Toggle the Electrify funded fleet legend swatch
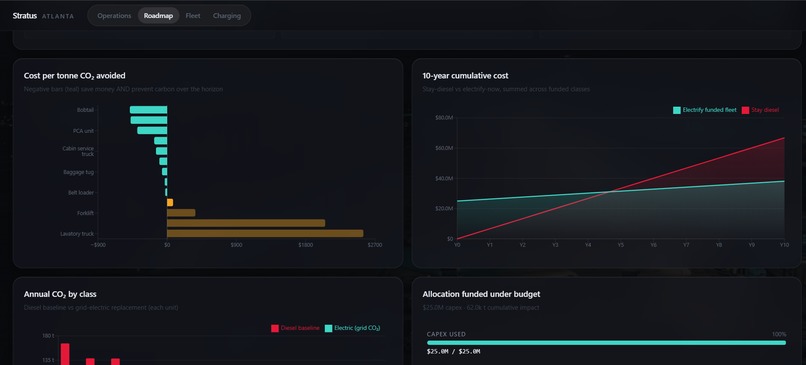Image resolution: width=806 pixels, height=365 pixels. (677, 110)
